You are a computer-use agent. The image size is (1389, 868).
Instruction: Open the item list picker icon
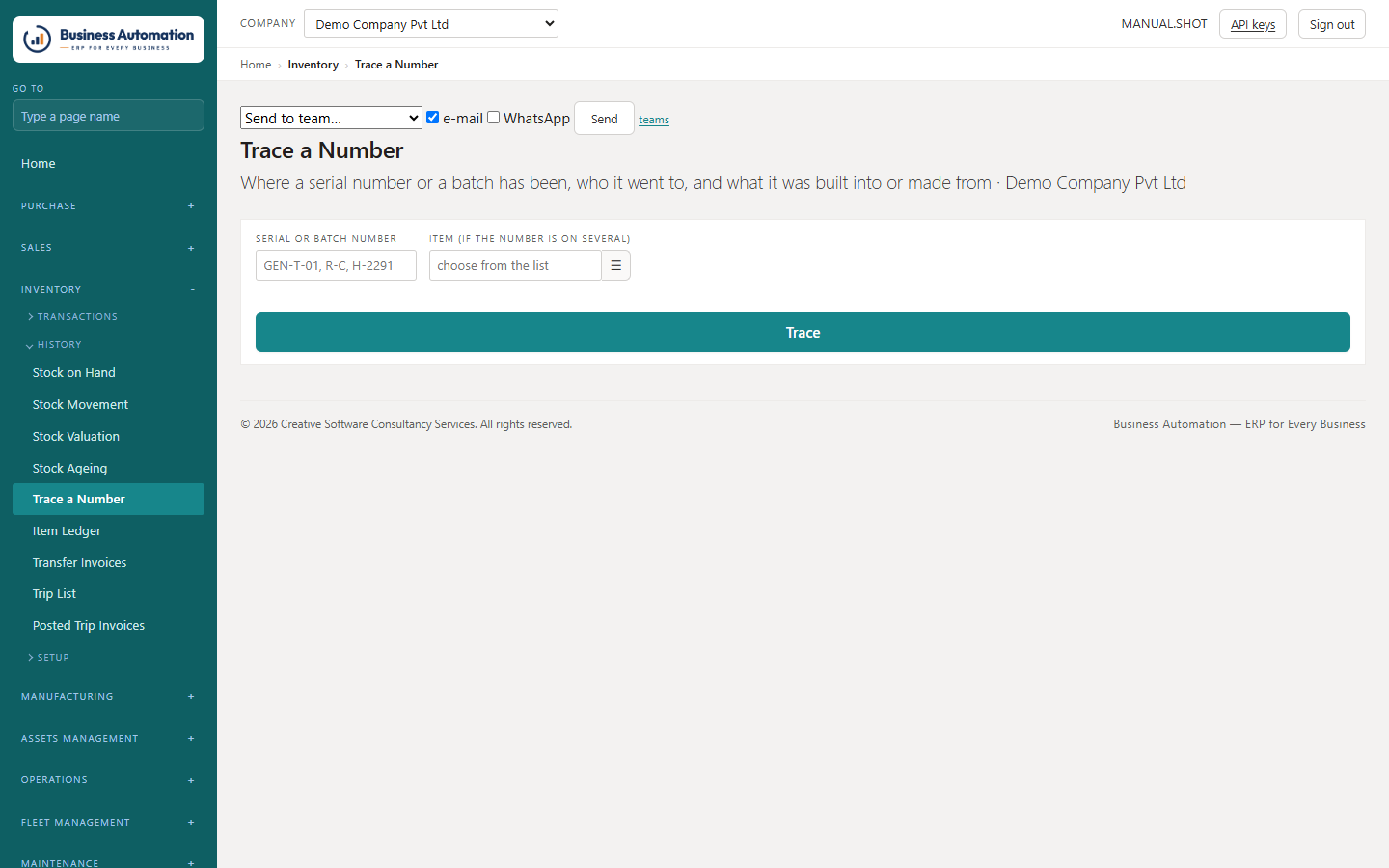click(x=615, y=265)
